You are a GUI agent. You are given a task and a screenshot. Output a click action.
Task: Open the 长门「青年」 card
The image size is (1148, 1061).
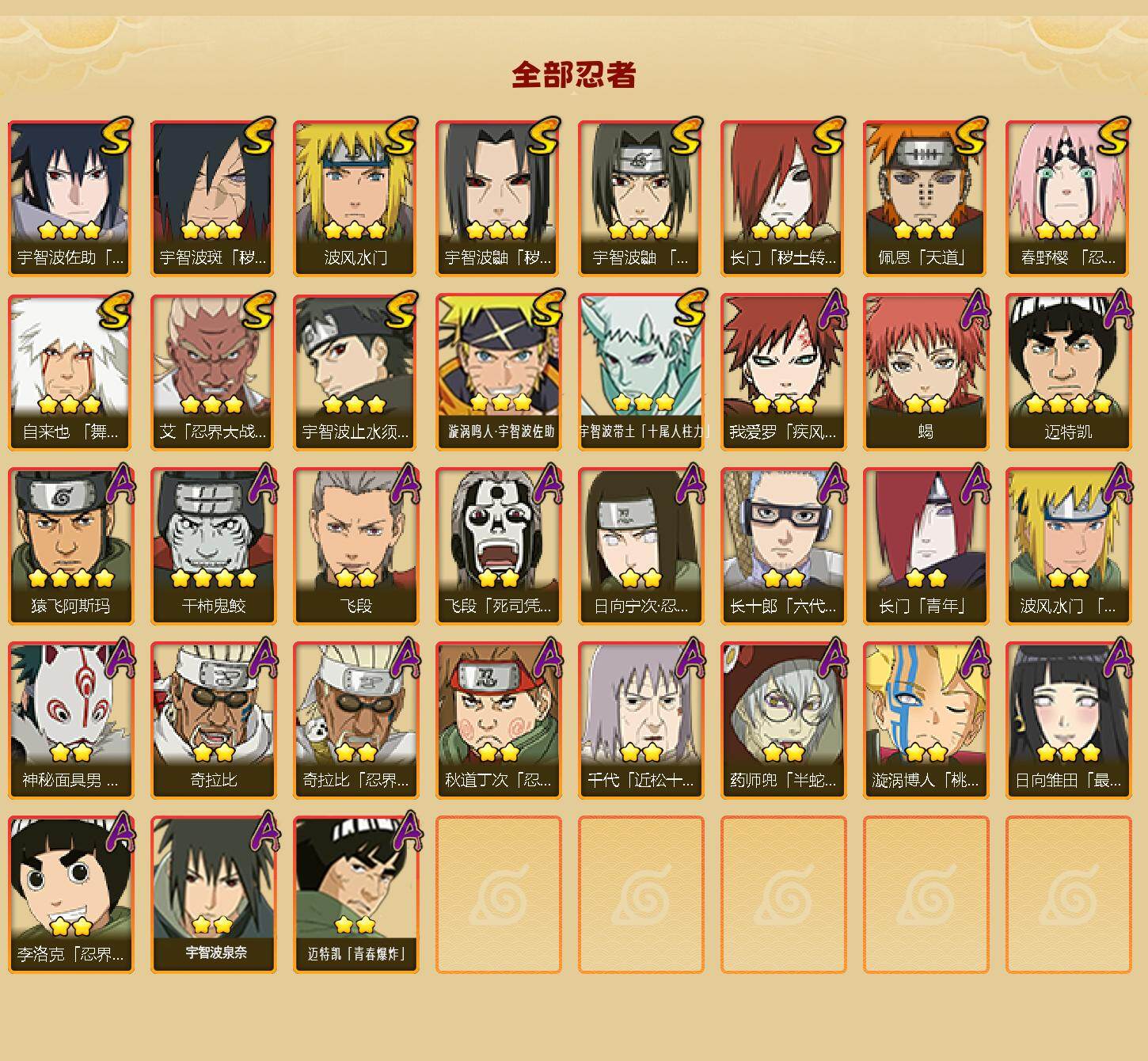tap(926, 546)
